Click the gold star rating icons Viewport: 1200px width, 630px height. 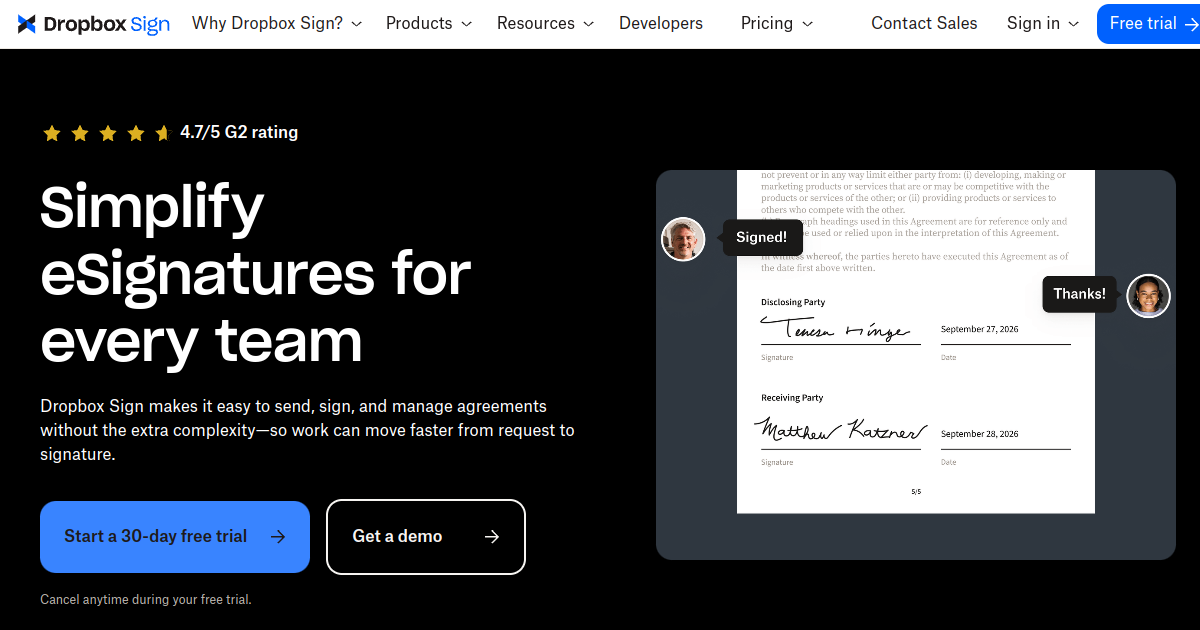tap(107, 133)
